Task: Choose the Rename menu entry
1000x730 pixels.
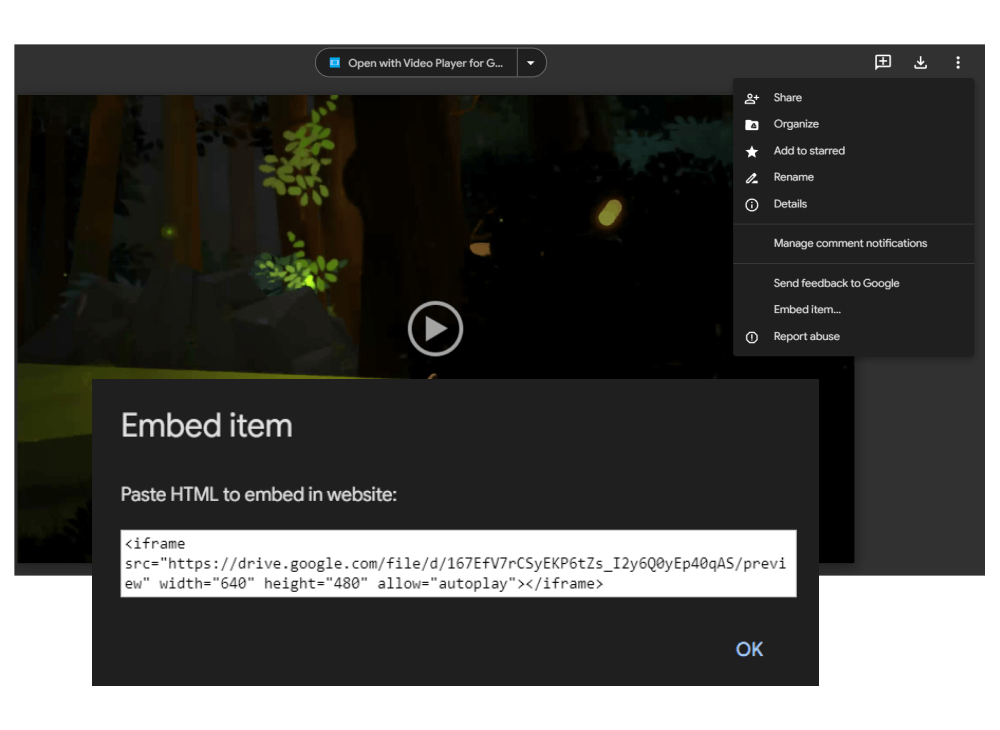Action: (x=853, y=177)
